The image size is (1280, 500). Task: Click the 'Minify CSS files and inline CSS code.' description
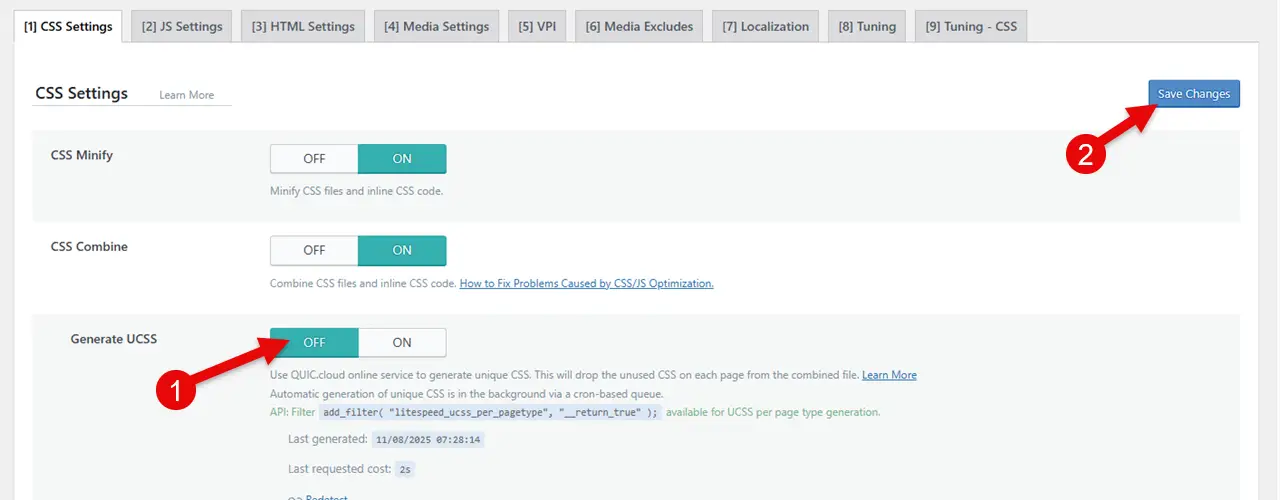point(356,191)
